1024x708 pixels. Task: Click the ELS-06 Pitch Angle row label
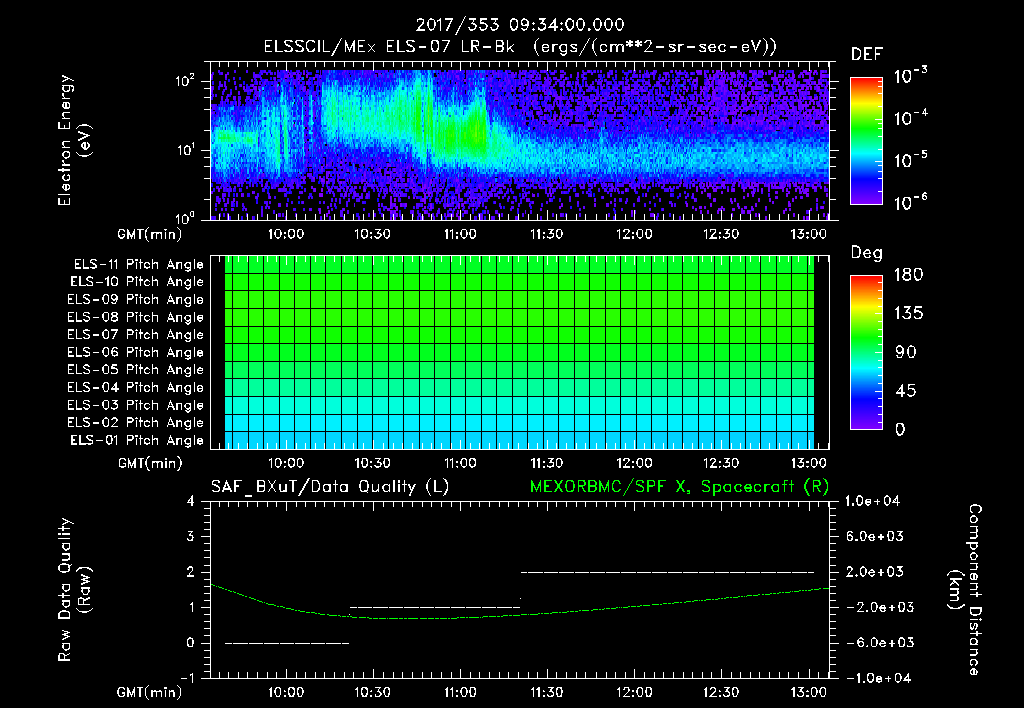pyautogui.click(x=135, y=352)
